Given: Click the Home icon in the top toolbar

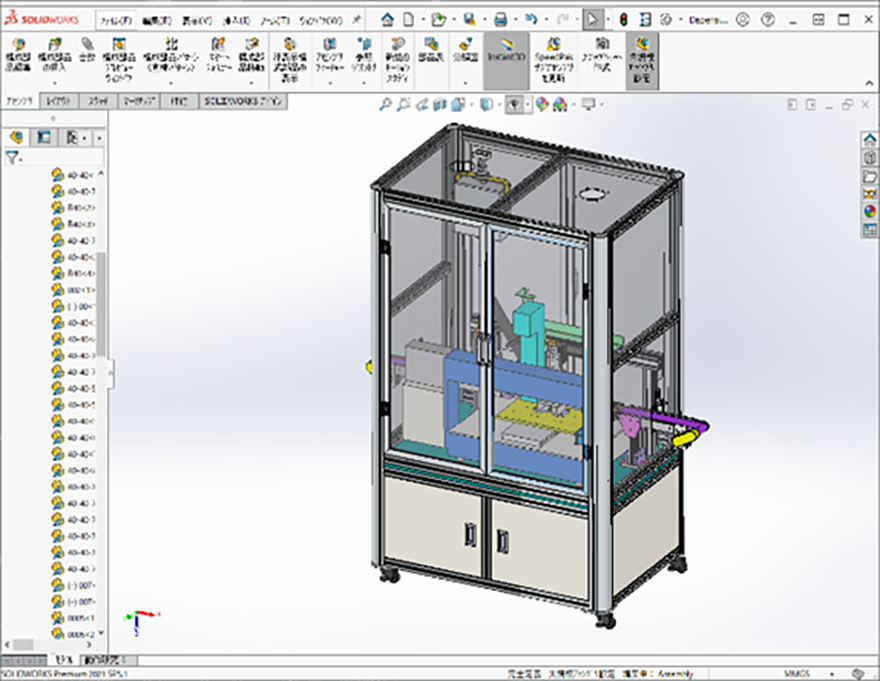Looking at the screenshot, I should tap(387, 19).
